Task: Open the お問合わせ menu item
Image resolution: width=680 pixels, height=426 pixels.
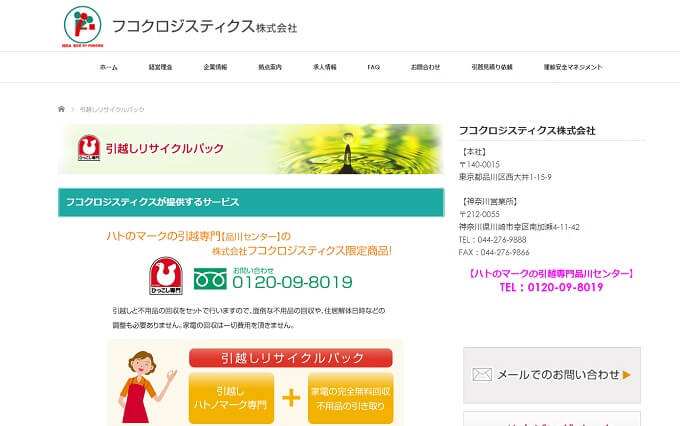Action: pos(425,67)
